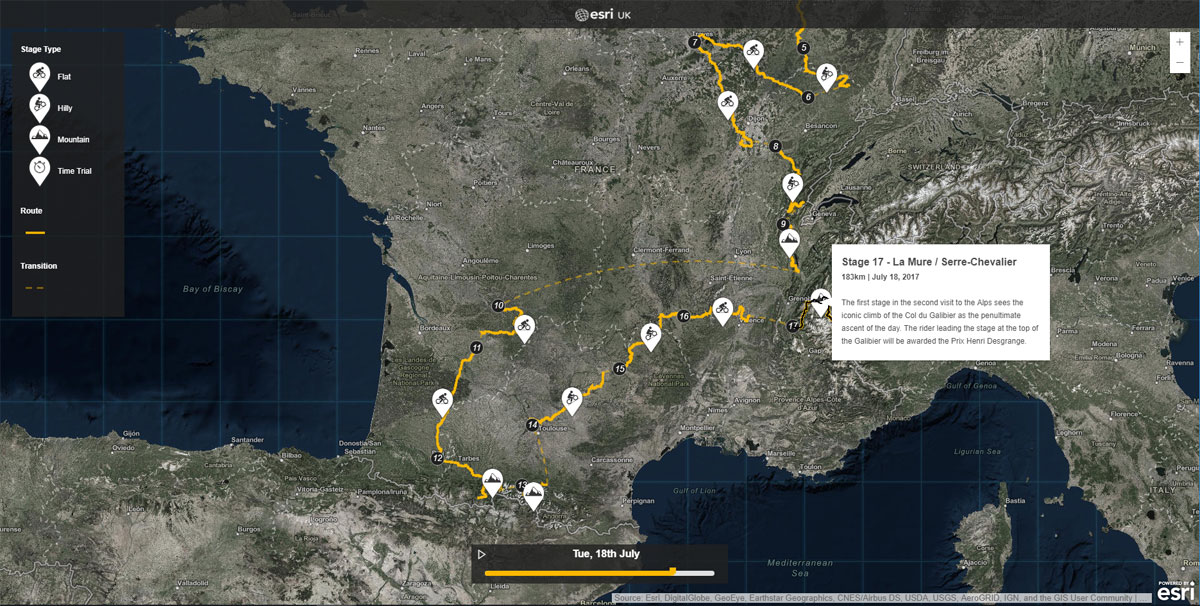Click the timeline slider handle
Image resolution: width=1200 pixels, height=606 pixels.
673,572
